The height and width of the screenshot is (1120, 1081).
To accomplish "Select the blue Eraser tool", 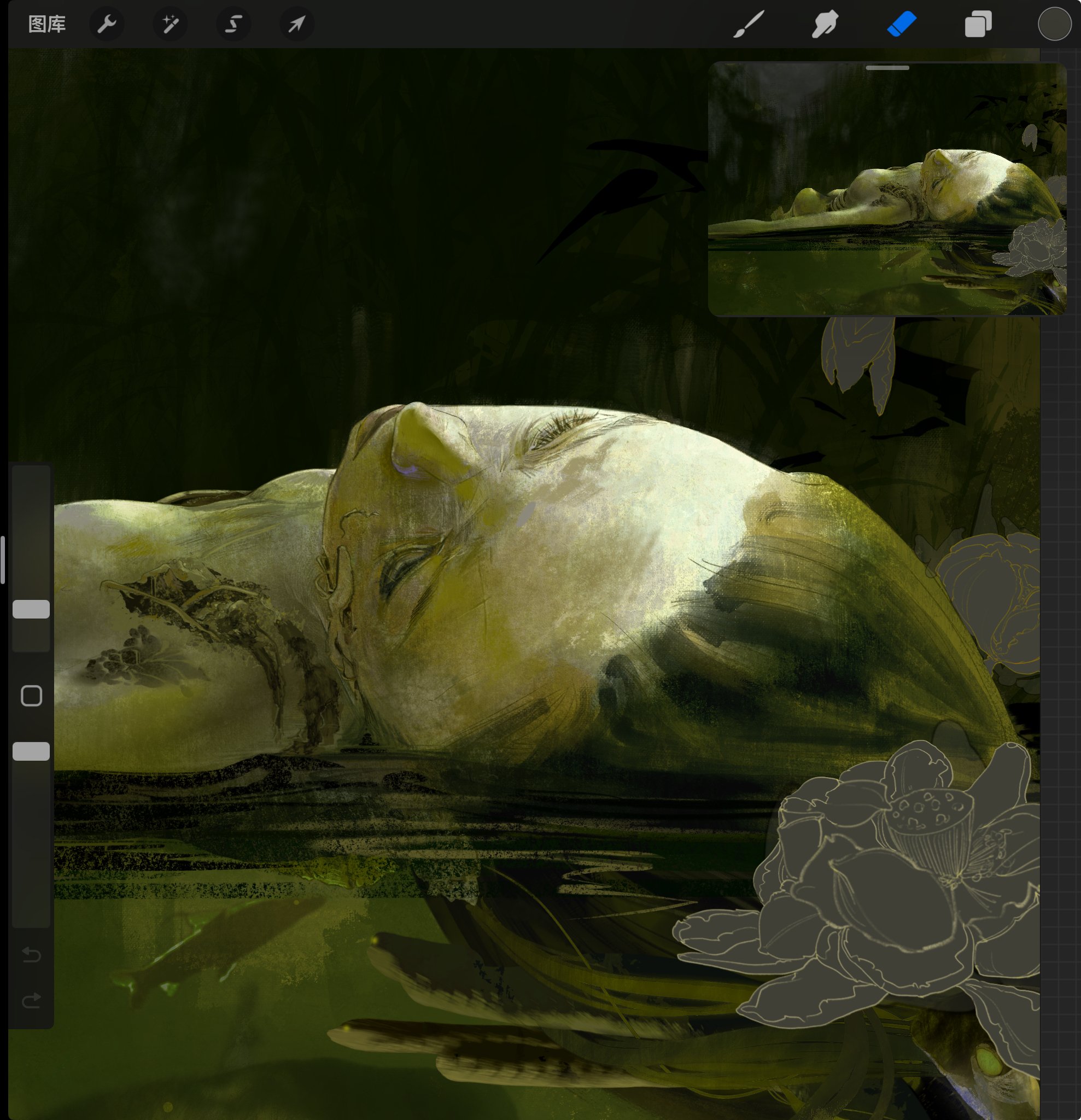I will point(902,25).
